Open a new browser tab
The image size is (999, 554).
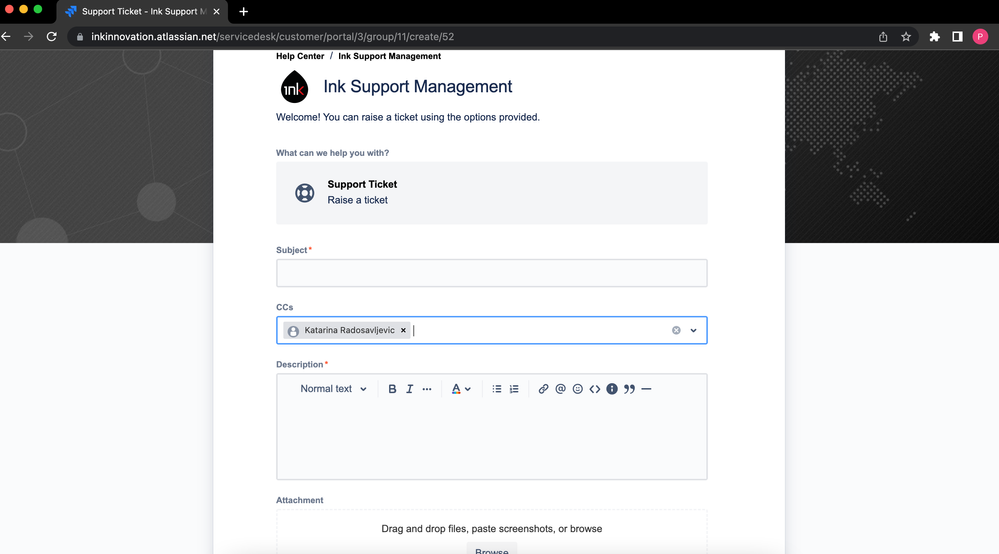tap(243, 11)
